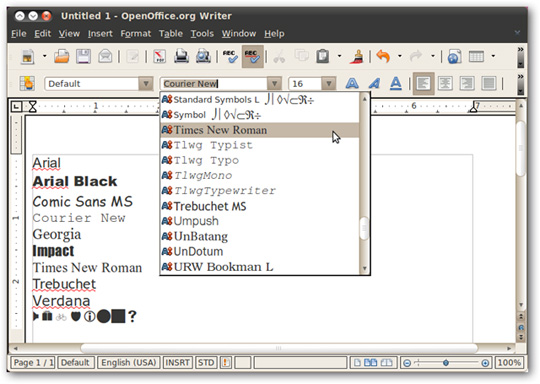
Task: Open the Table dropdown arrow
Action: (493, 56)
